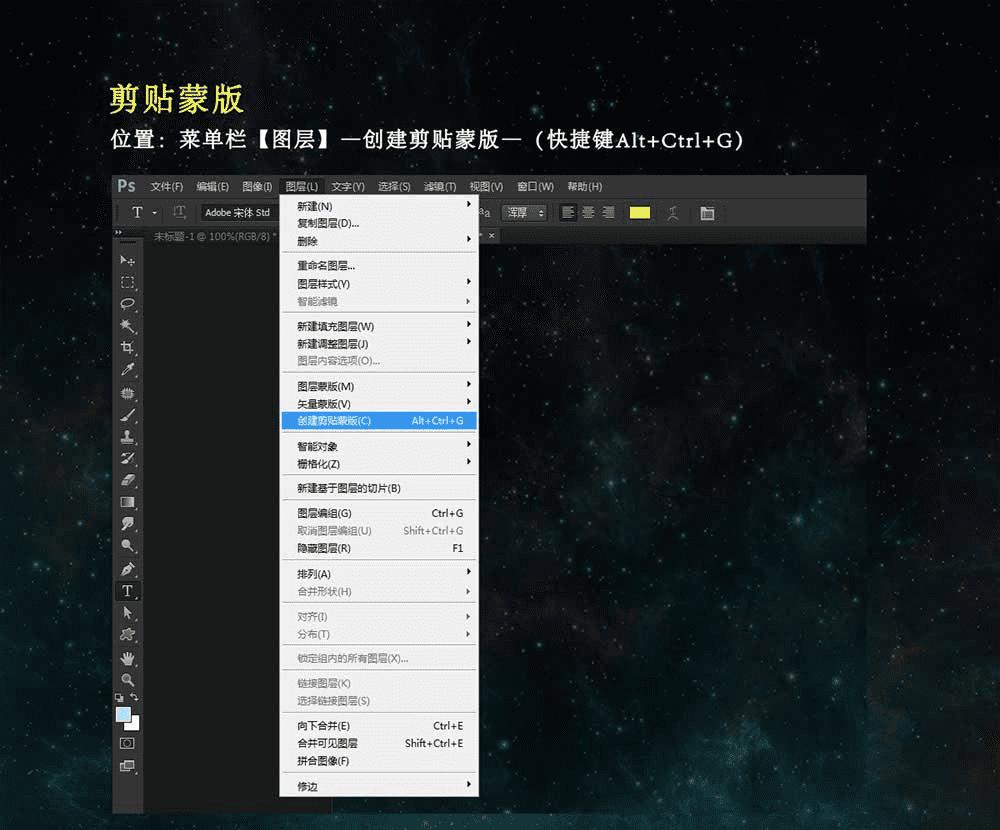Image resolution: width=1000 pixels, height=830 pixels.
Task: Select the Magic Wand tool
Action: point(128,325)
